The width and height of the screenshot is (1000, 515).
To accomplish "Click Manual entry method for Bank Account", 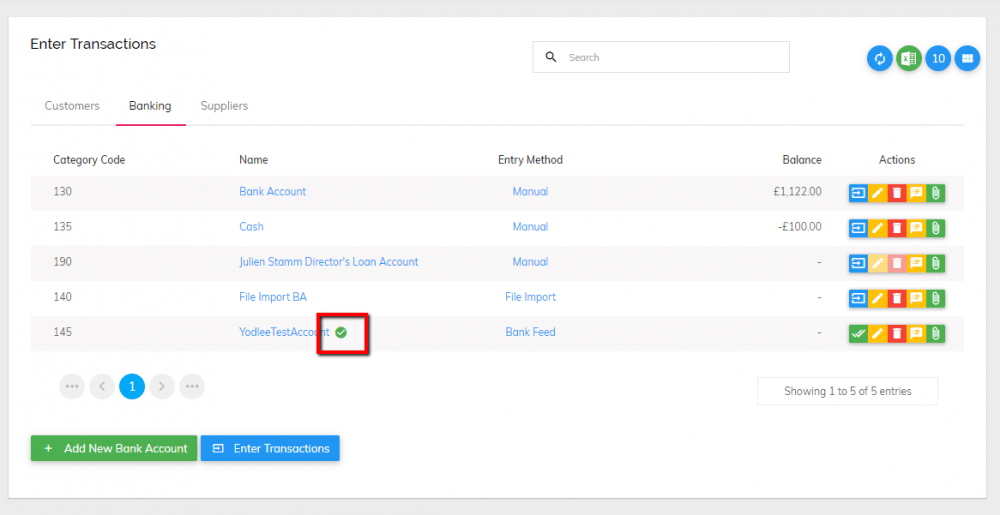I will point(530,191).
